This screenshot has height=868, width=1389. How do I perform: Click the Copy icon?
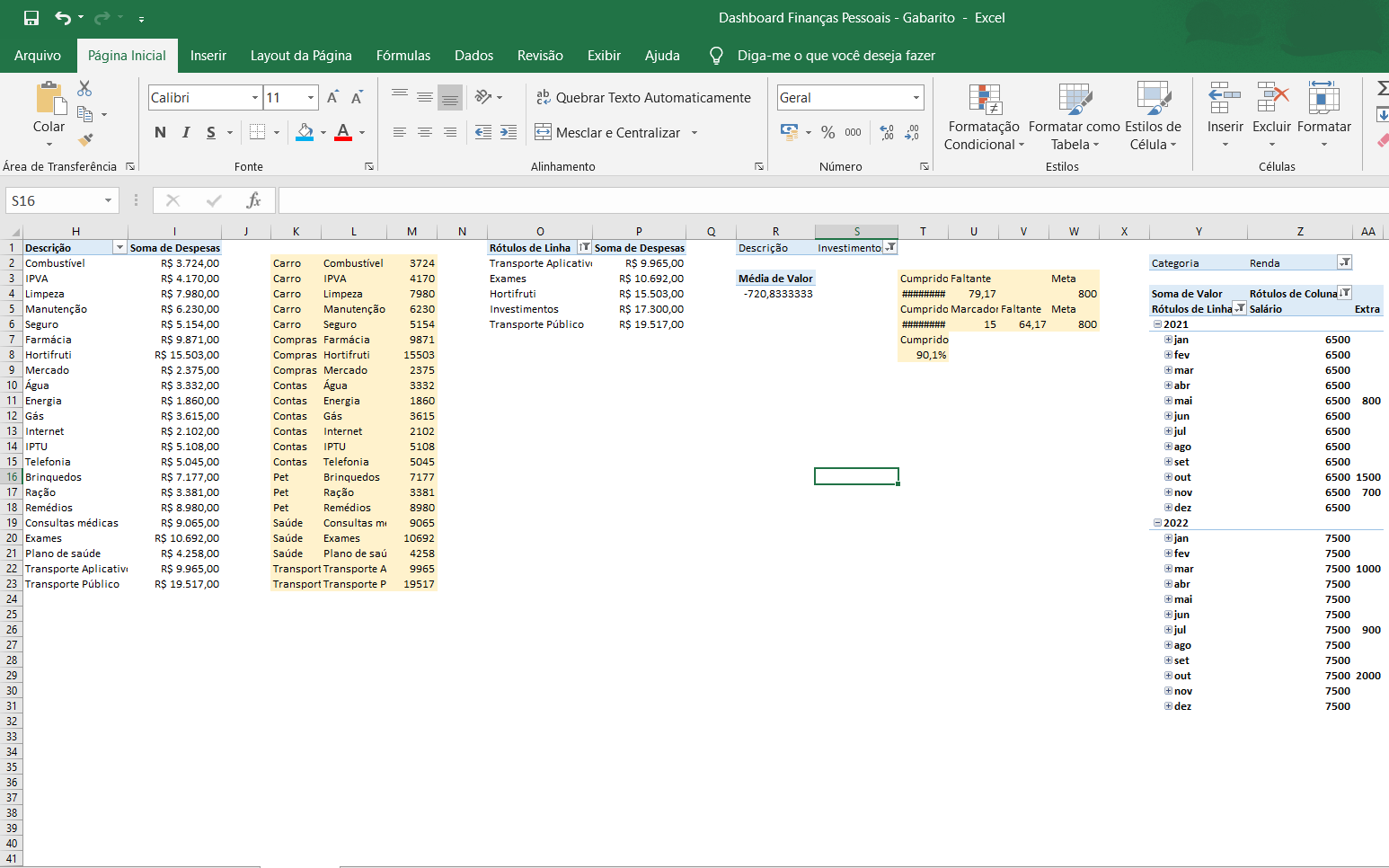click(x=85, y=114)
